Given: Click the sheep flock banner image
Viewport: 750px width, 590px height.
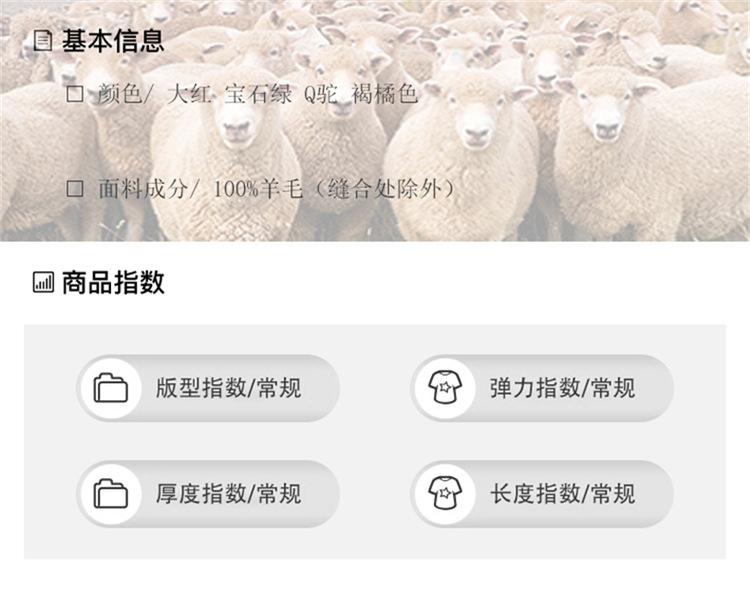Looking at the screenshot, I should click(375, 120).
